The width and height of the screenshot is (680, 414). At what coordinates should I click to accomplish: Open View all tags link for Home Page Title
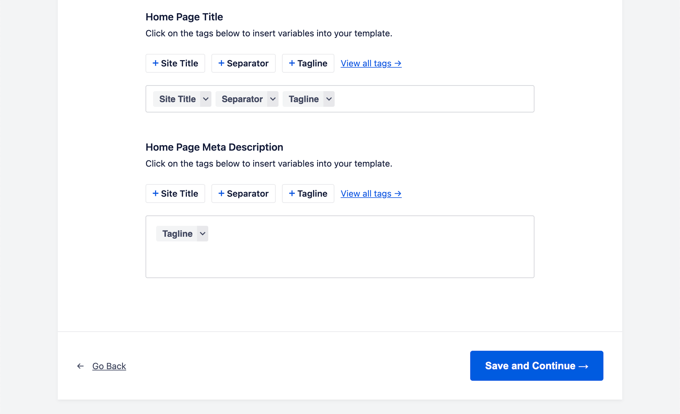click(371, 63)
